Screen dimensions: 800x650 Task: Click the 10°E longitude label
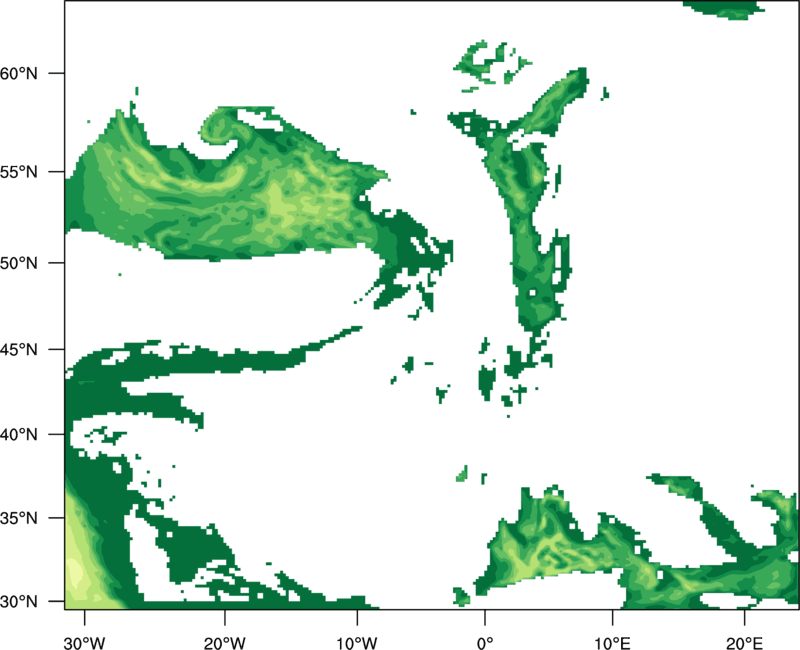tap(612, 643)
